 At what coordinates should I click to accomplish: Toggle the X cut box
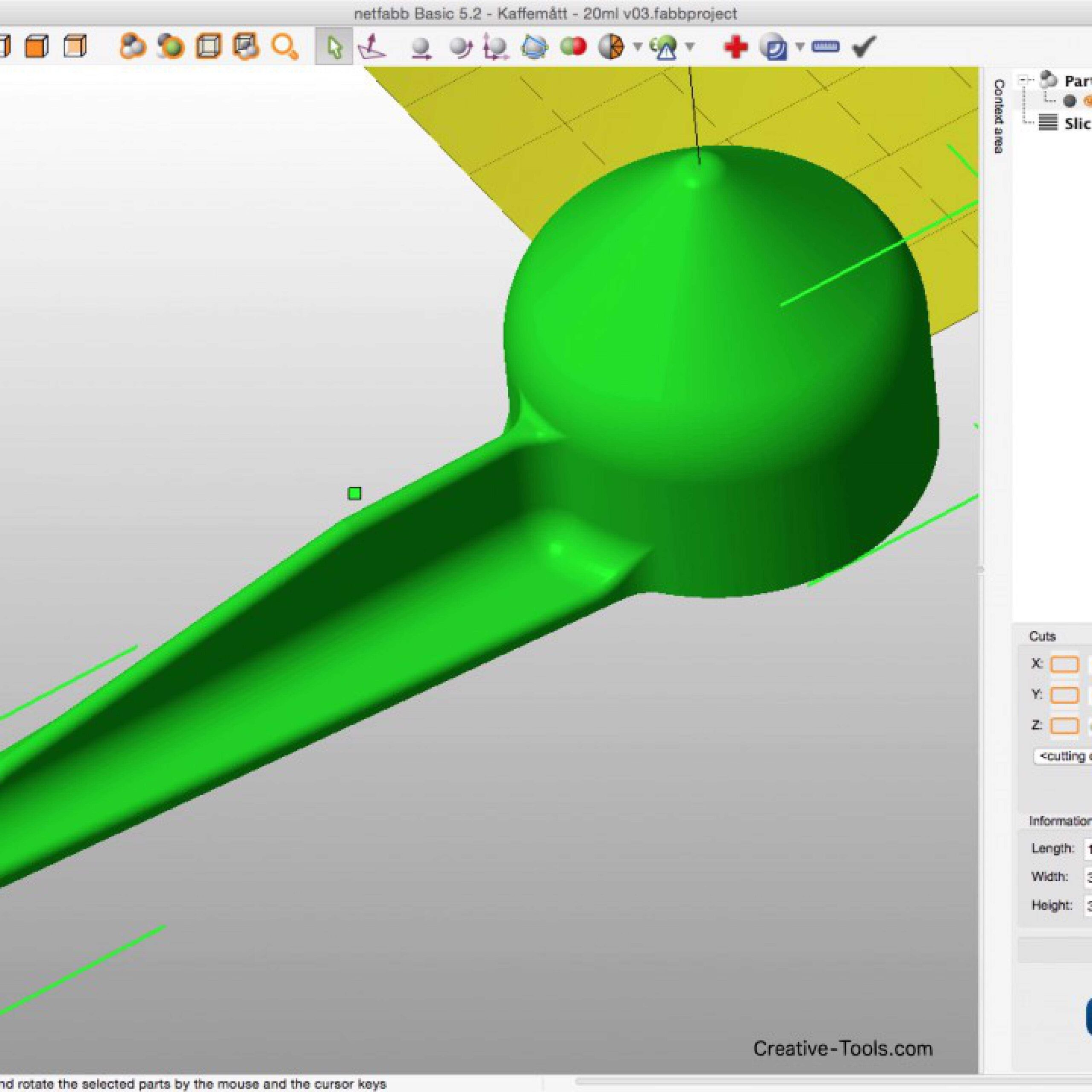pyautogui.click(x=1064, y=664)
